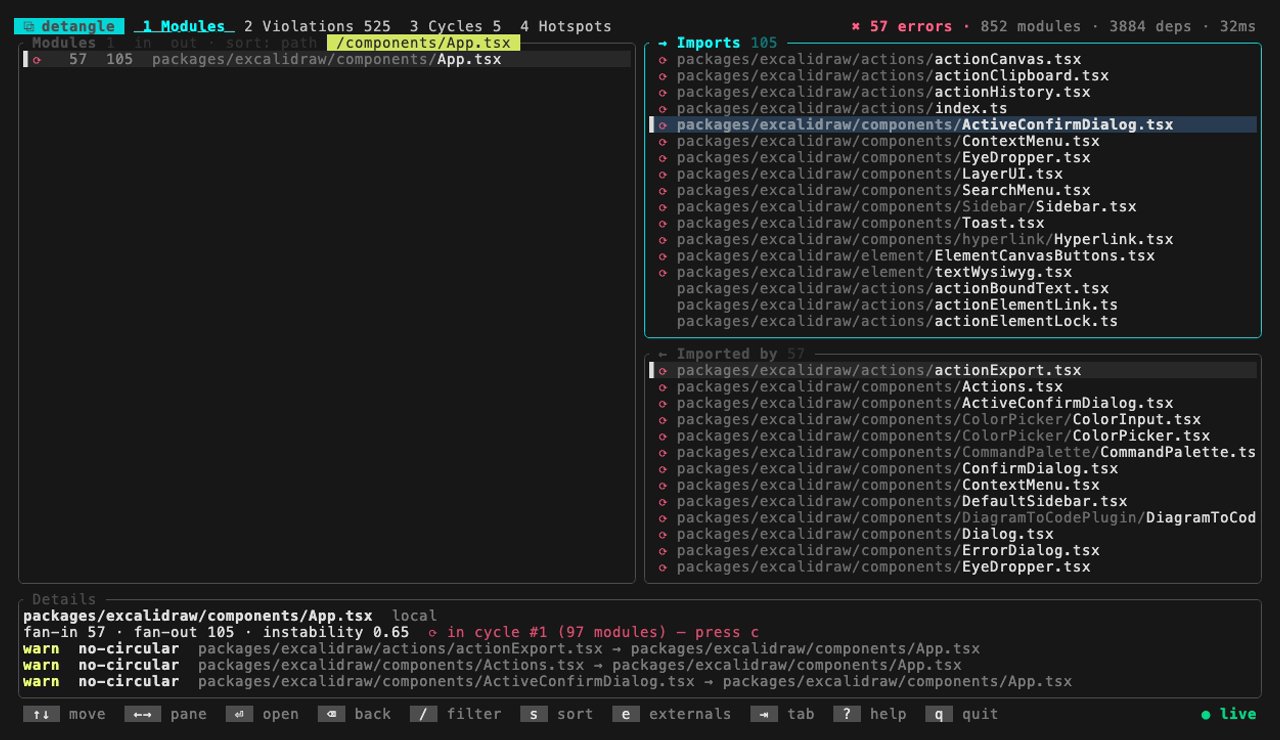The height and width of the screenshot is (740, 1280).
Task: Select ConfirmDialog.tsx row
Action: tap(953, 469)
